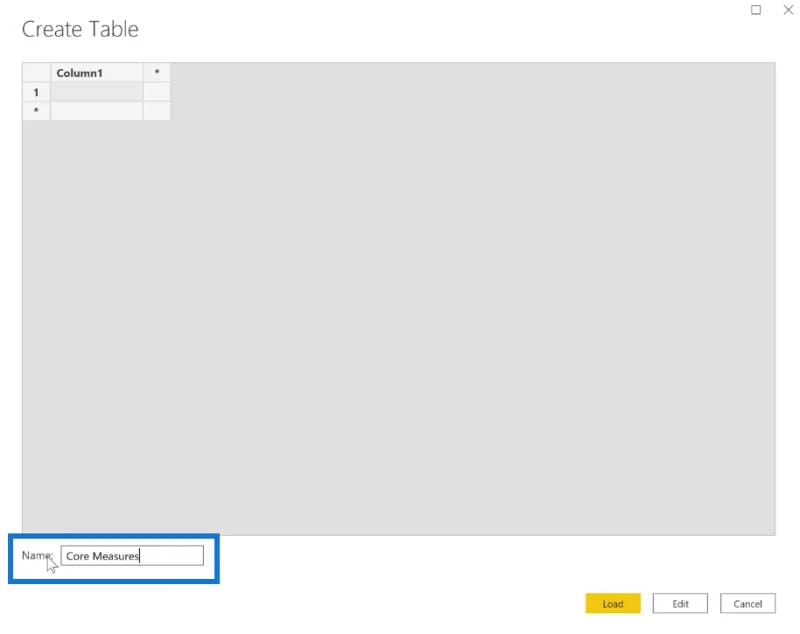Click the new-row cell under Column1
The image size is (800, 634).
[x=96, y=111]
